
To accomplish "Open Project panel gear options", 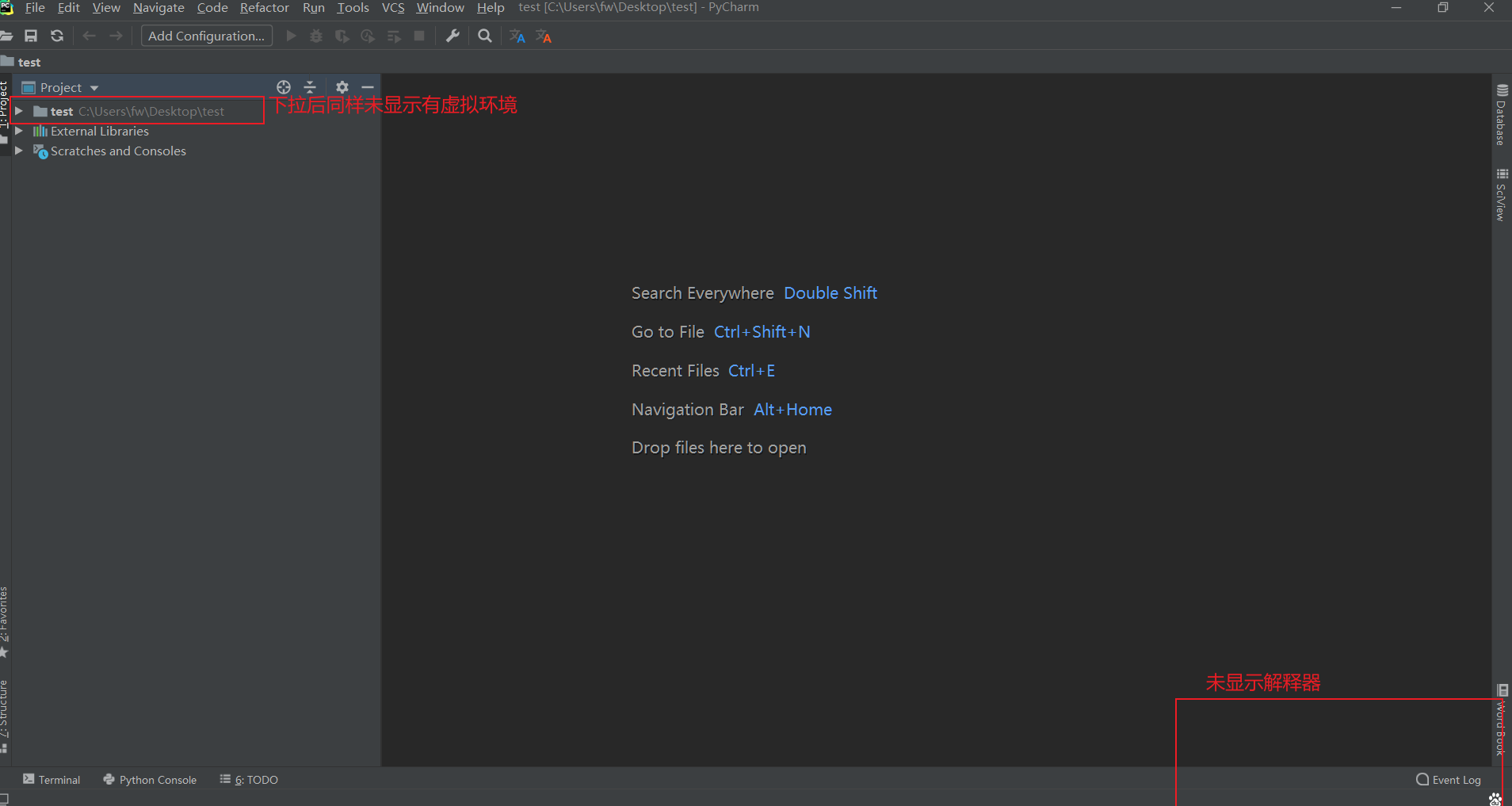I will click(342, 87).
